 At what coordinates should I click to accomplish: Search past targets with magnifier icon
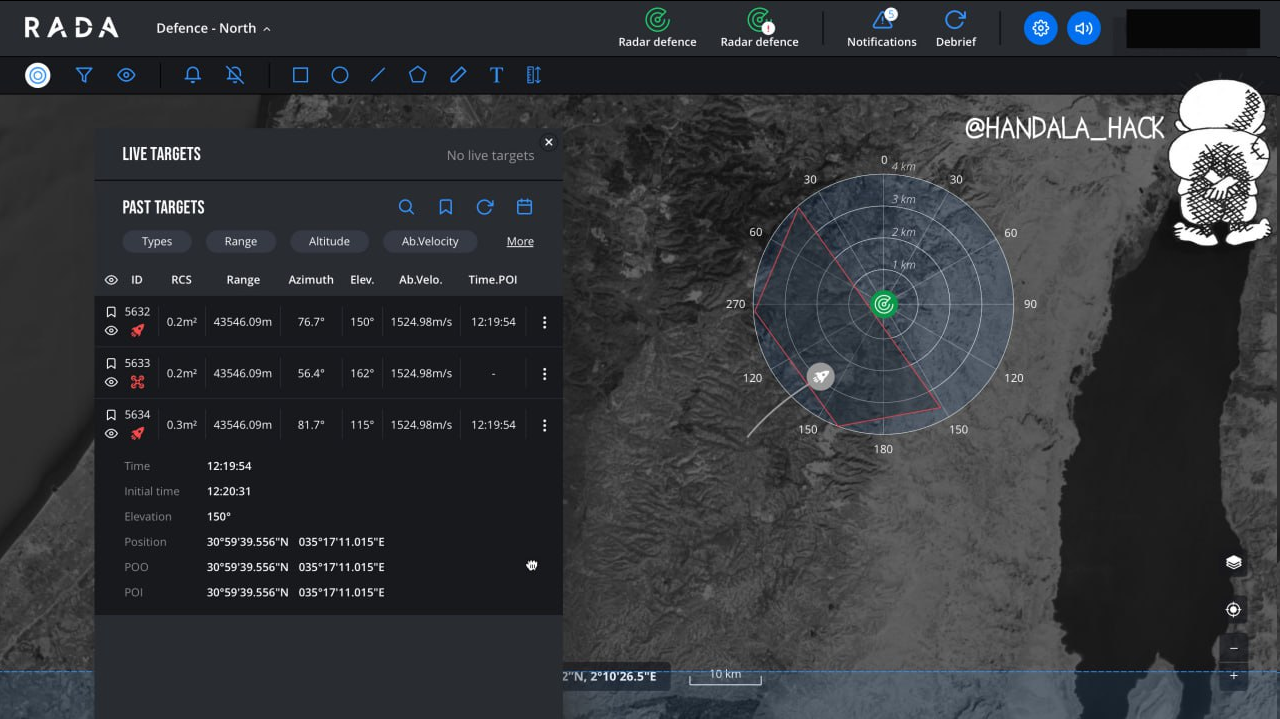(x=406, y=207)
